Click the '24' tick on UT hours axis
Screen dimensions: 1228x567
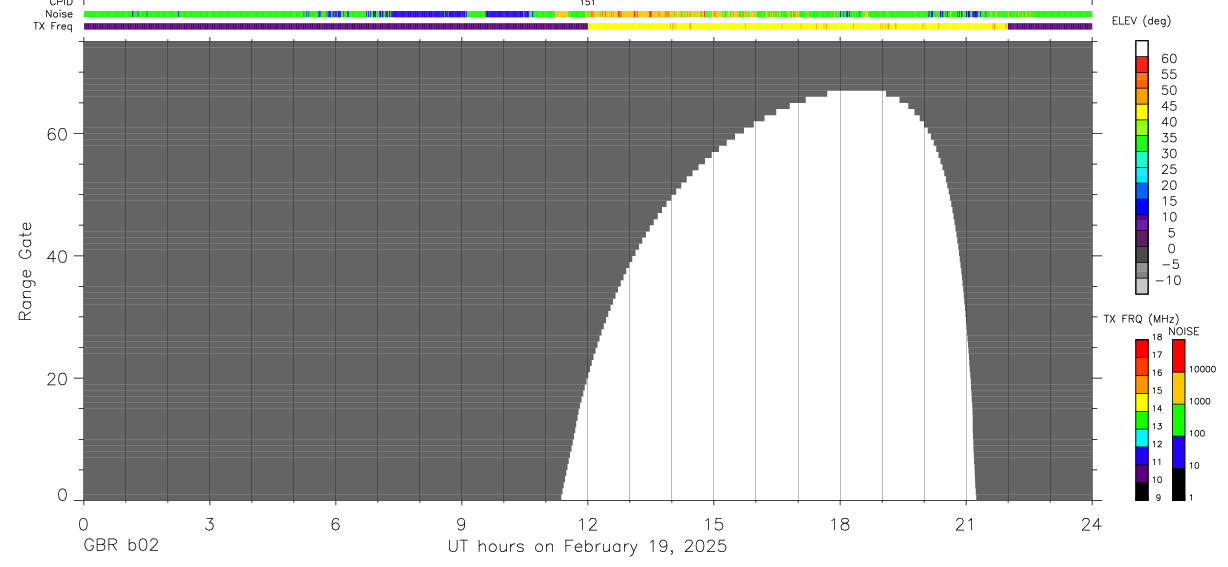tap(1091, 524)
